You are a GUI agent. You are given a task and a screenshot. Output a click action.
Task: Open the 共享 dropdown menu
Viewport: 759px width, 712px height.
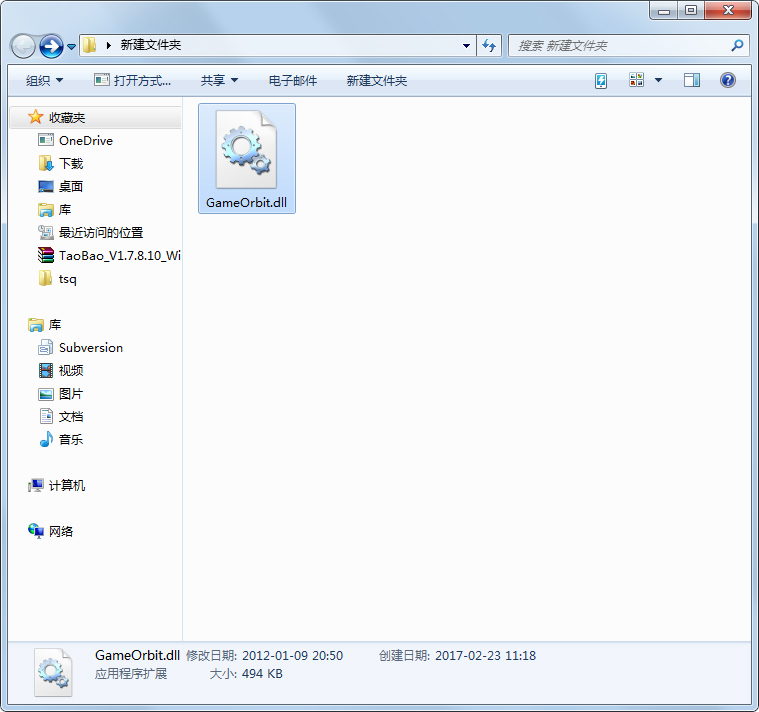[x=219, y=80]
